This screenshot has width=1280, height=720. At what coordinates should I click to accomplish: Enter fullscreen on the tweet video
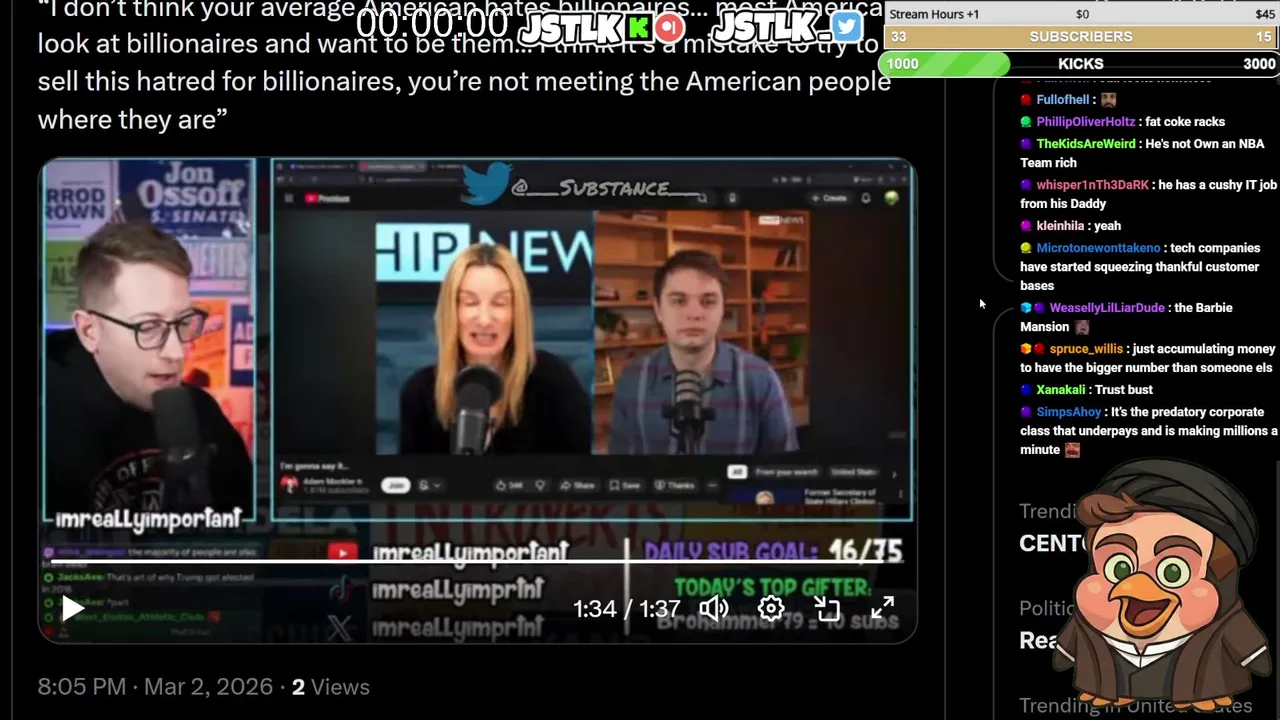882,608
